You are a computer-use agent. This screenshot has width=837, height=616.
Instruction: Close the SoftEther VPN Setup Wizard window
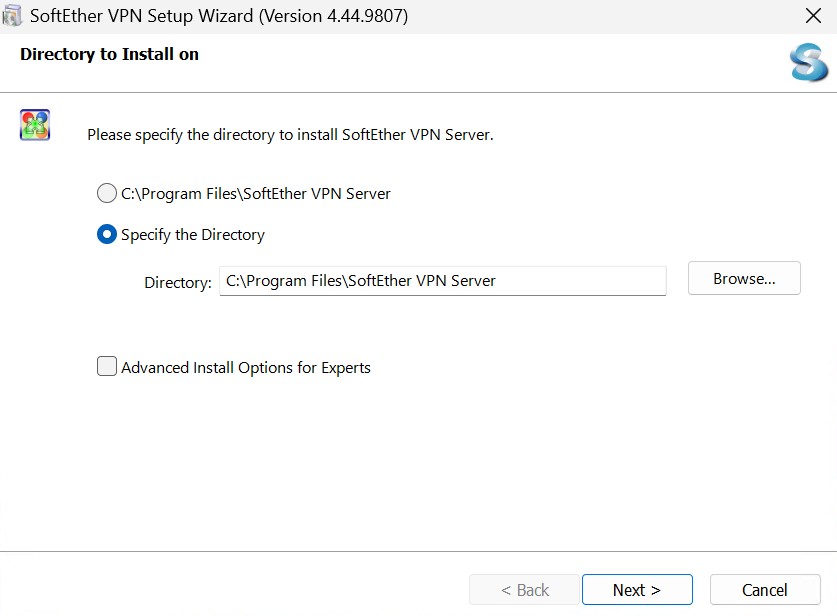click(x=813, y=16)
